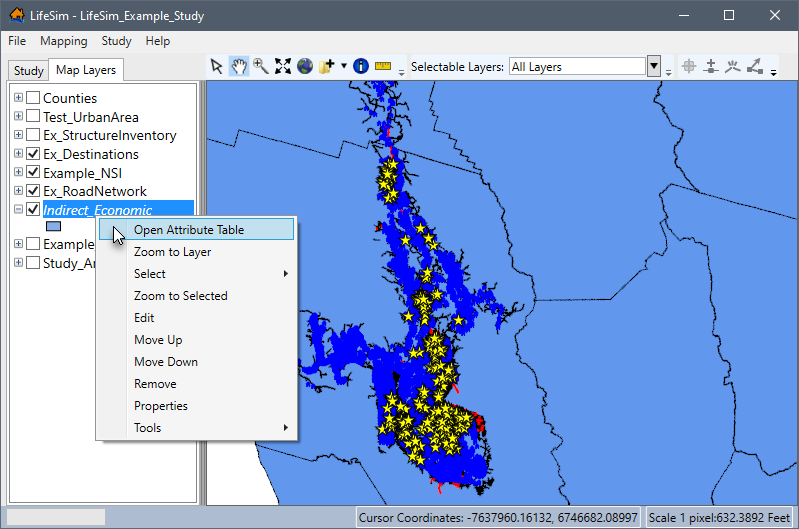Open the Select submenu
Screen dimensions: 799x529
click(x=197, y=274)
